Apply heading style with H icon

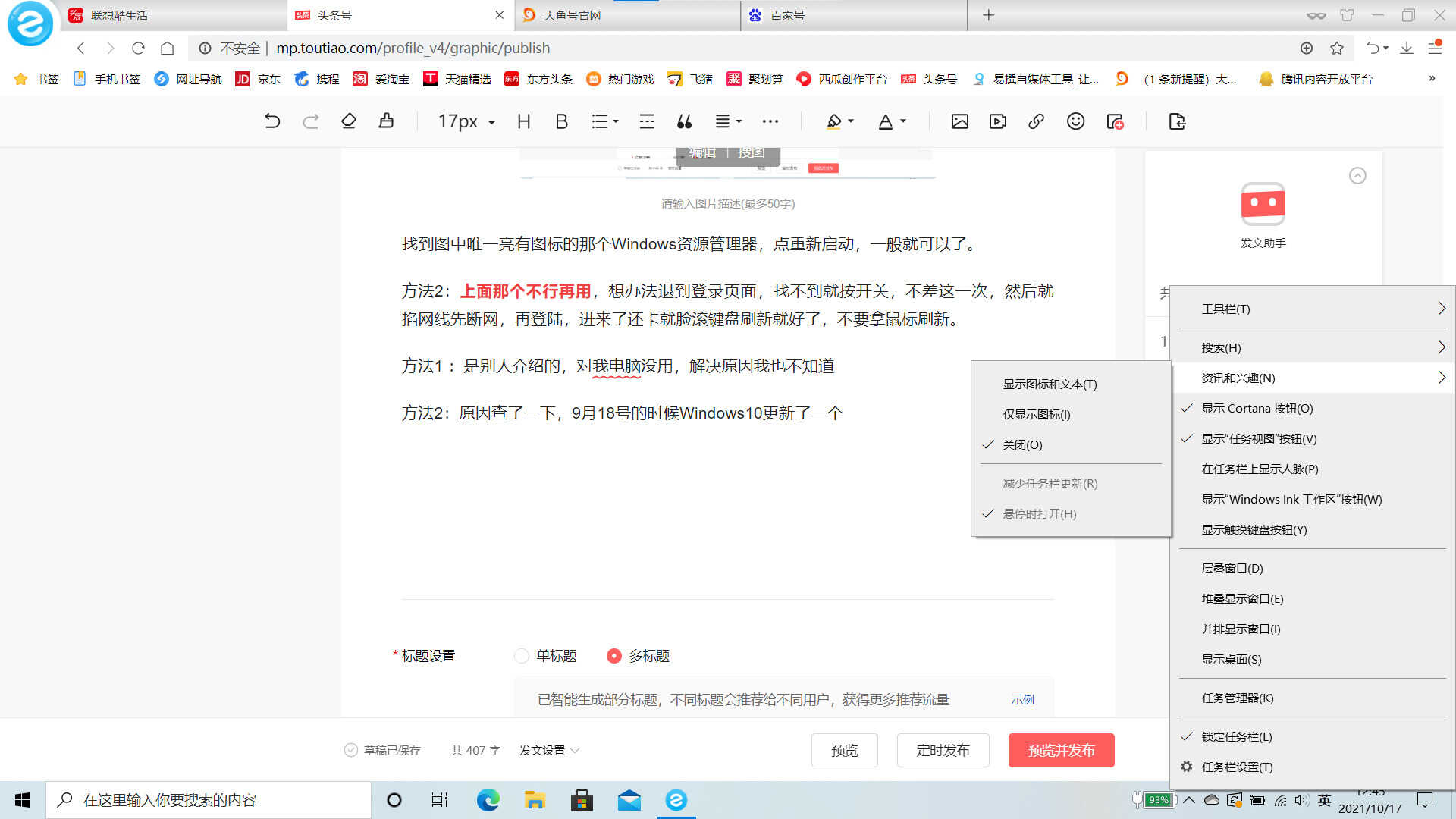pos(523,121)
